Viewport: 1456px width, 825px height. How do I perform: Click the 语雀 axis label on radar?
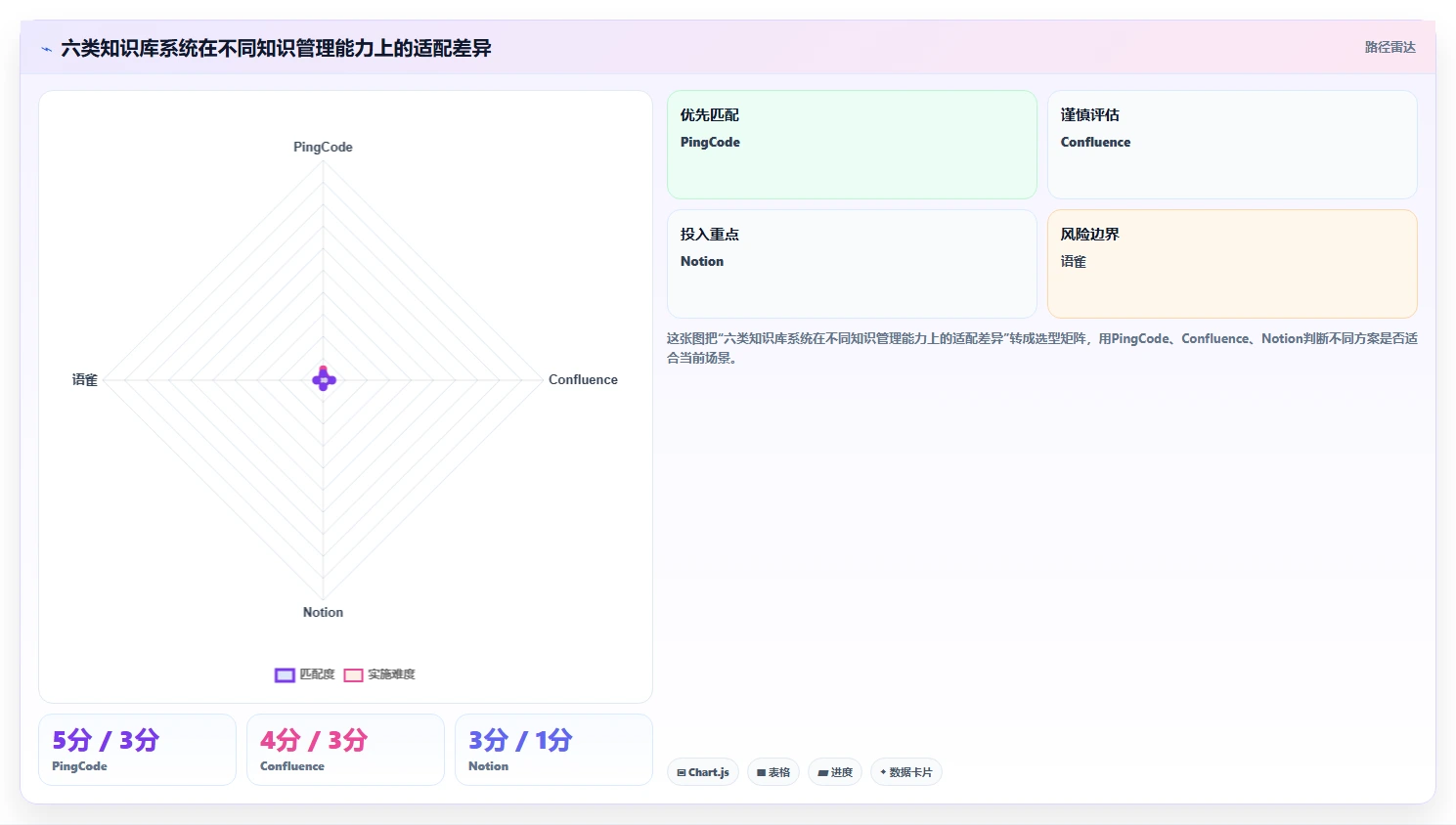[x=85, y=379]
